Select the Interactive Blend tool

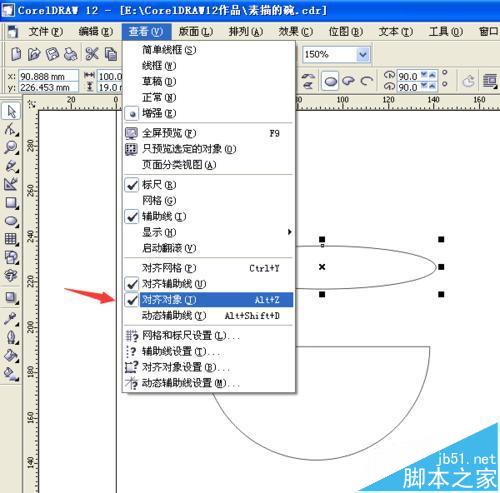point(11,297)
